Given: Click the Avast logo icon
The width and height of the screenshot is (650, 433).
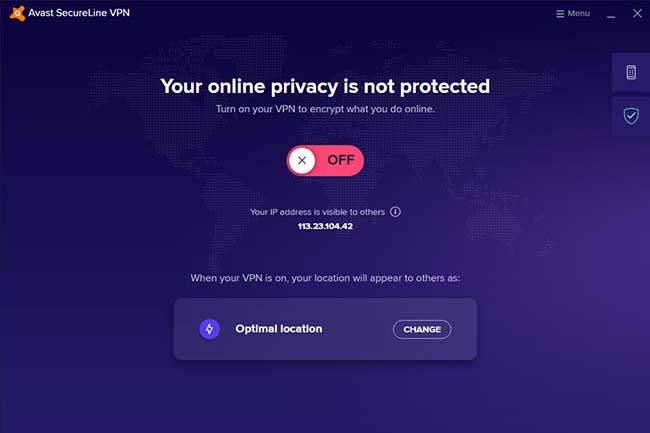Looking at the screenshot, I should pyautogui.click(x=17, y=13).
